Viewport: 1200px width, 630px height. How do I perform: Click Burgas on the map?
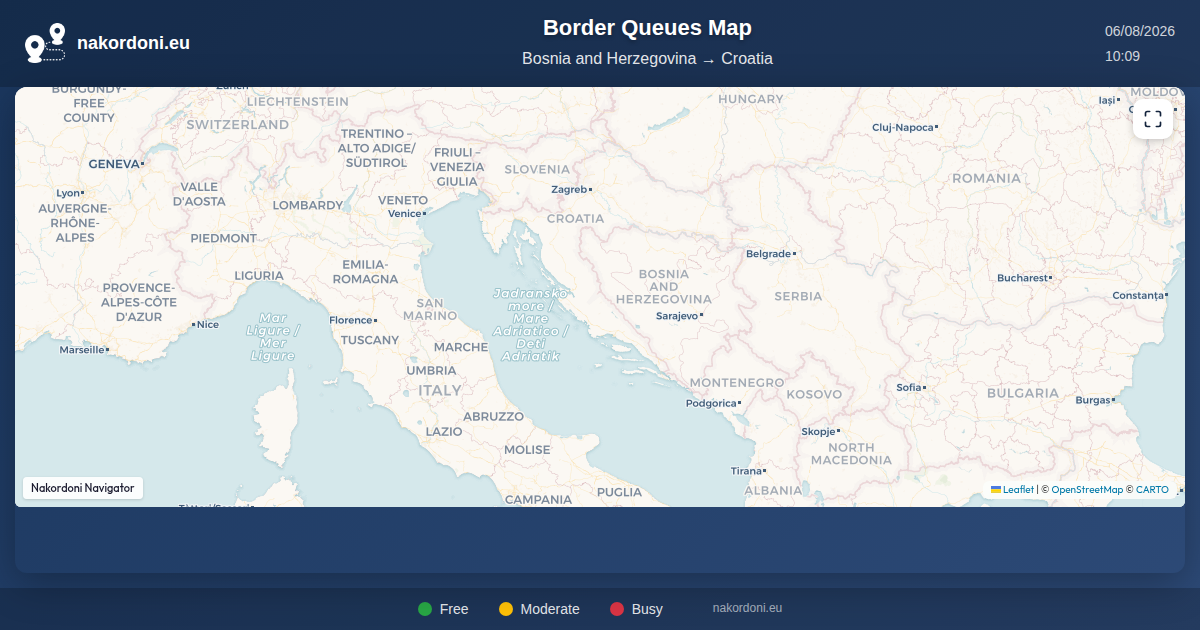[x=1094, y=400]
